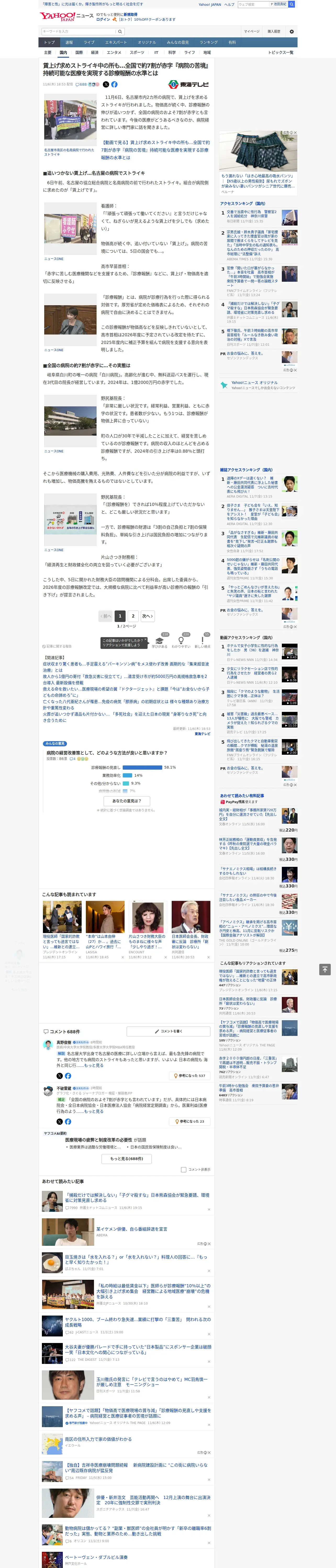Click the 東海テレビ logo

189,85
